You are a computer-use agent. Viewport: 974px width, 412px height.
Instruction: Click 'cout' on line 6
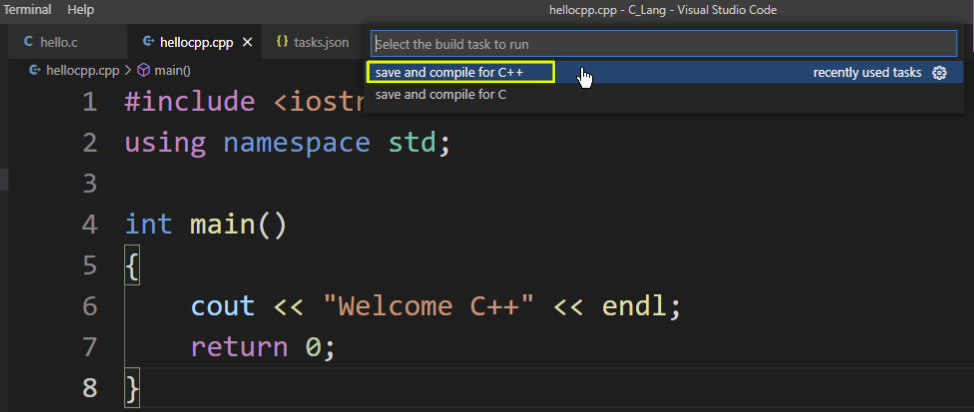point(222,306)
